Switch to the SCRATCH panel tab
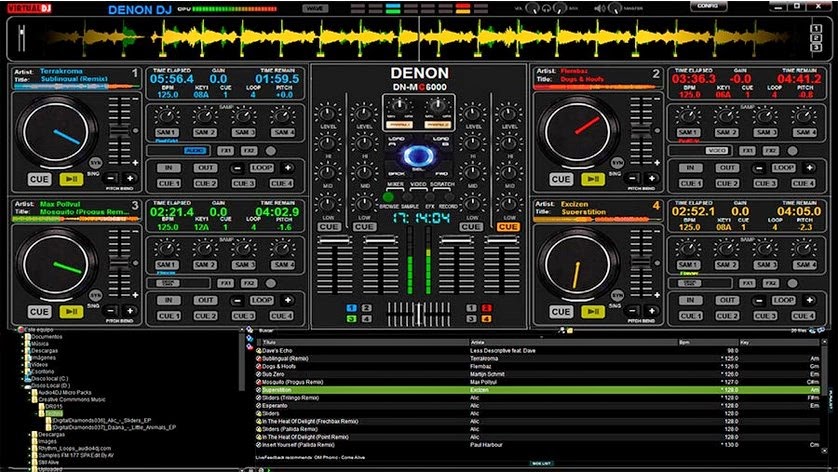 point(442,184)
